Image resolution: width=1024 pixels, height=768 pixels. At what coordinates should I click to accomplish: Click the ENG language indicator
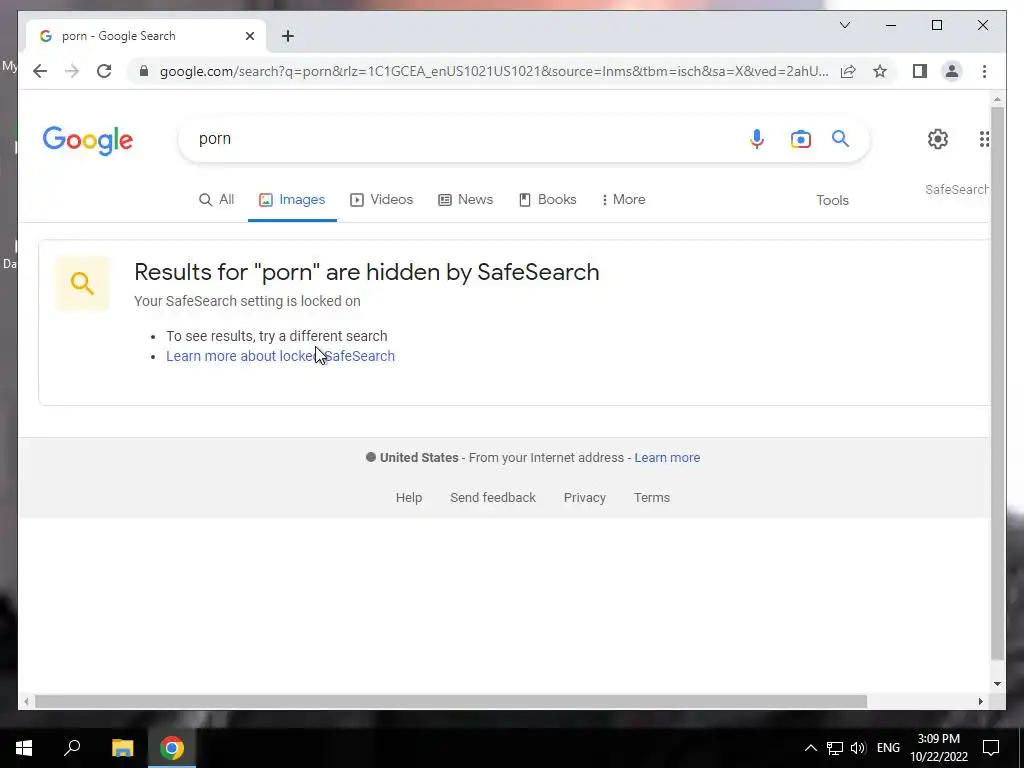pyautogui.click(x=888, y=748)
